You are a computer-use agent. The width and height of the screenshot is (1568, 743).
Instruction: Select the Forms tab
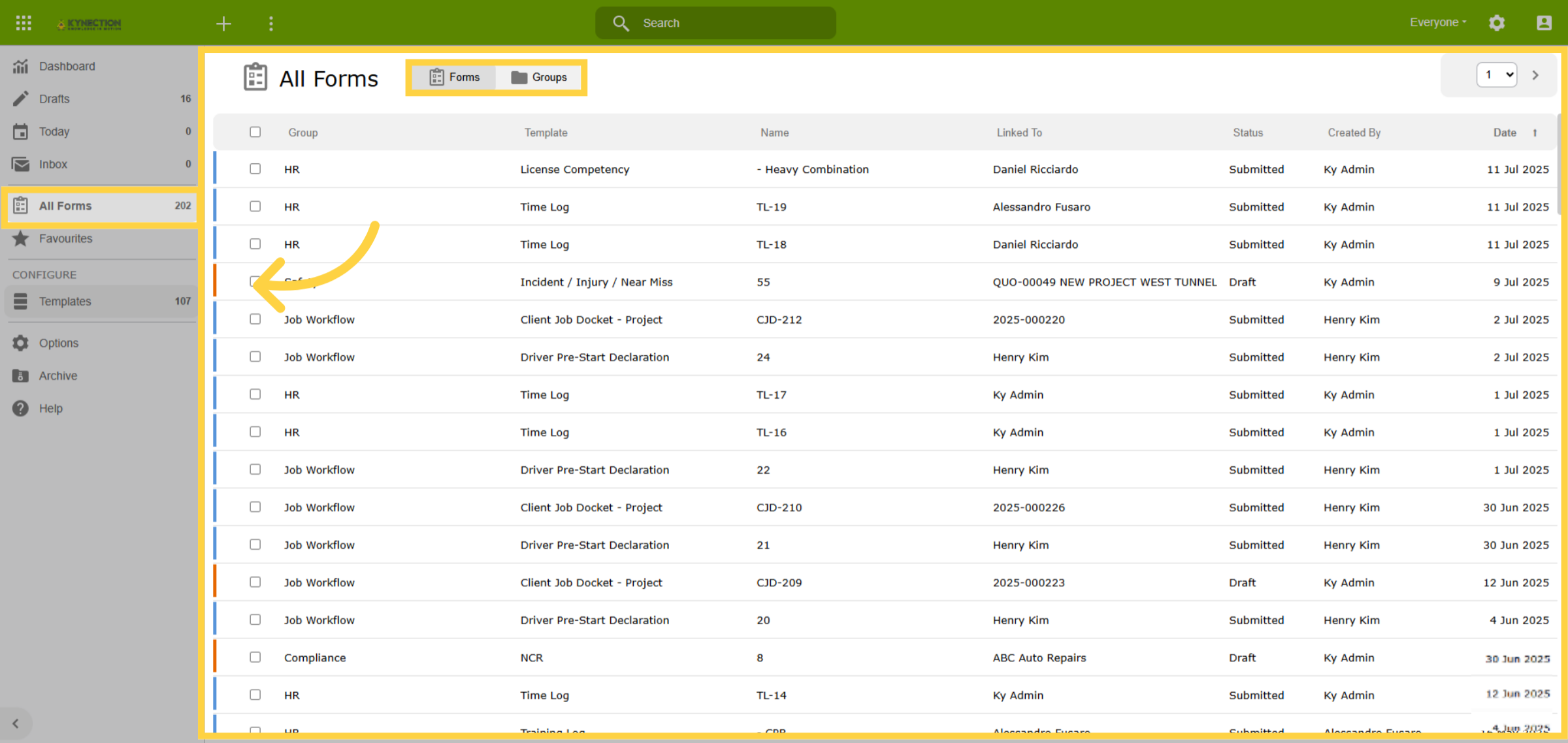[x=454, y=77]
